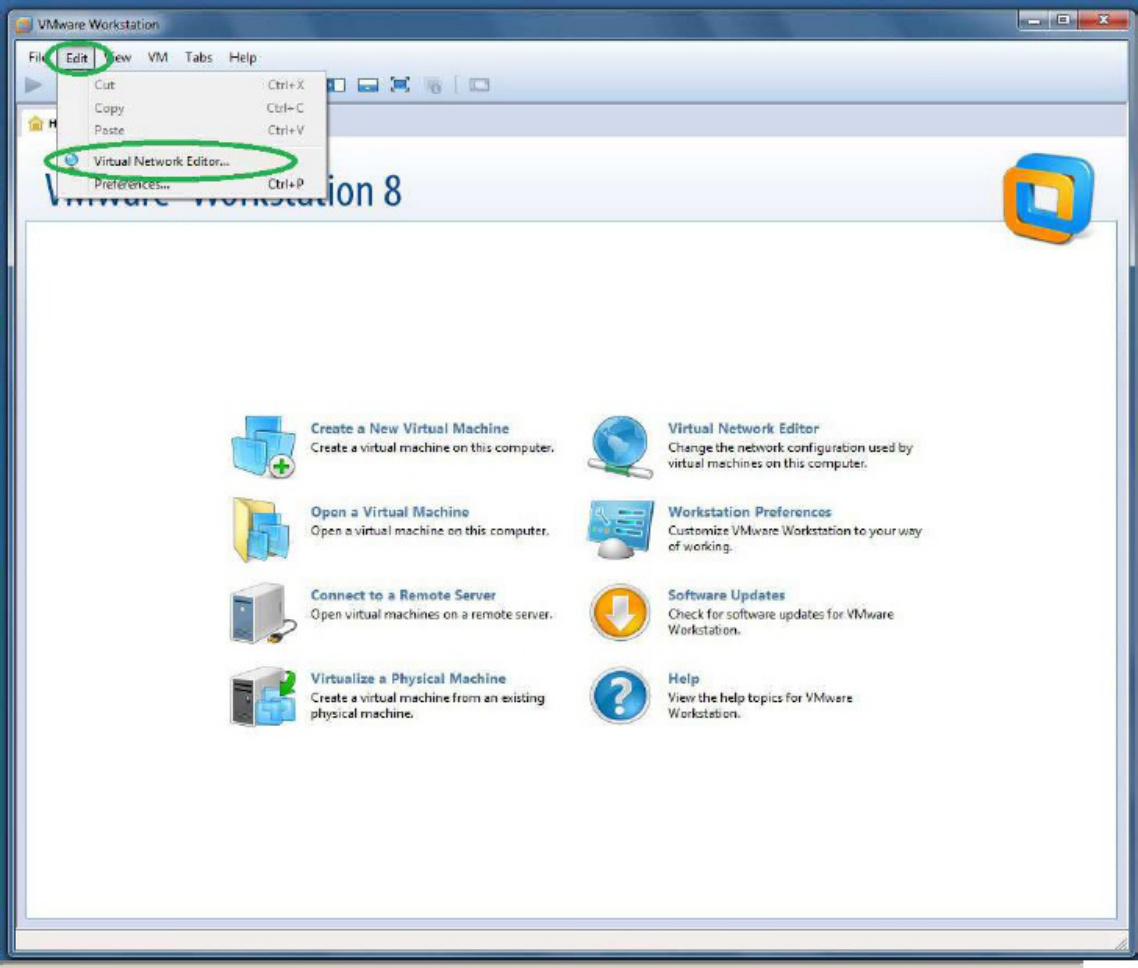
Task: Click the Create a New Virtual Machine icon
Action: 263,446
